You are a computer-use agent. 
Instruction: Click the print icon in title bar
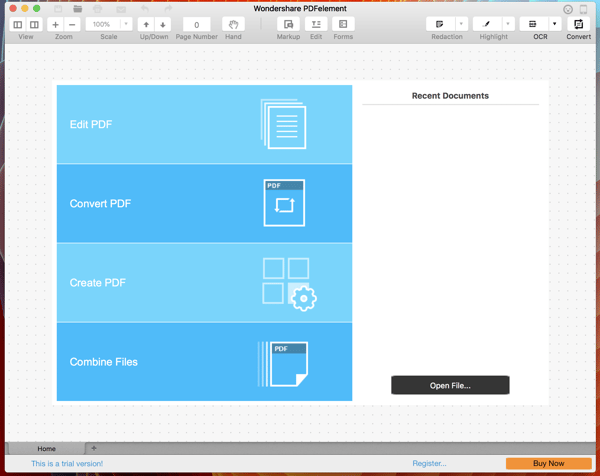click(x=98, y=9)
